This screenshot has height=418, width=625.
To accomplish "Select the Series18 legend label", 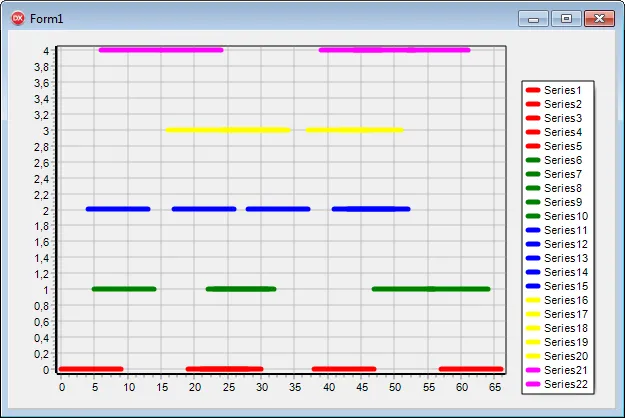I will [566, 328].
